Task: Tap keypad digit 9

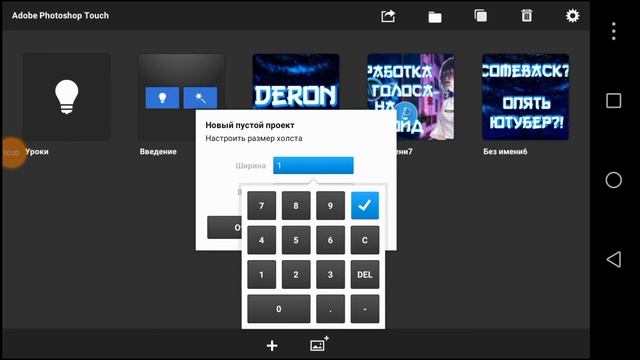Action: (330, 205)
